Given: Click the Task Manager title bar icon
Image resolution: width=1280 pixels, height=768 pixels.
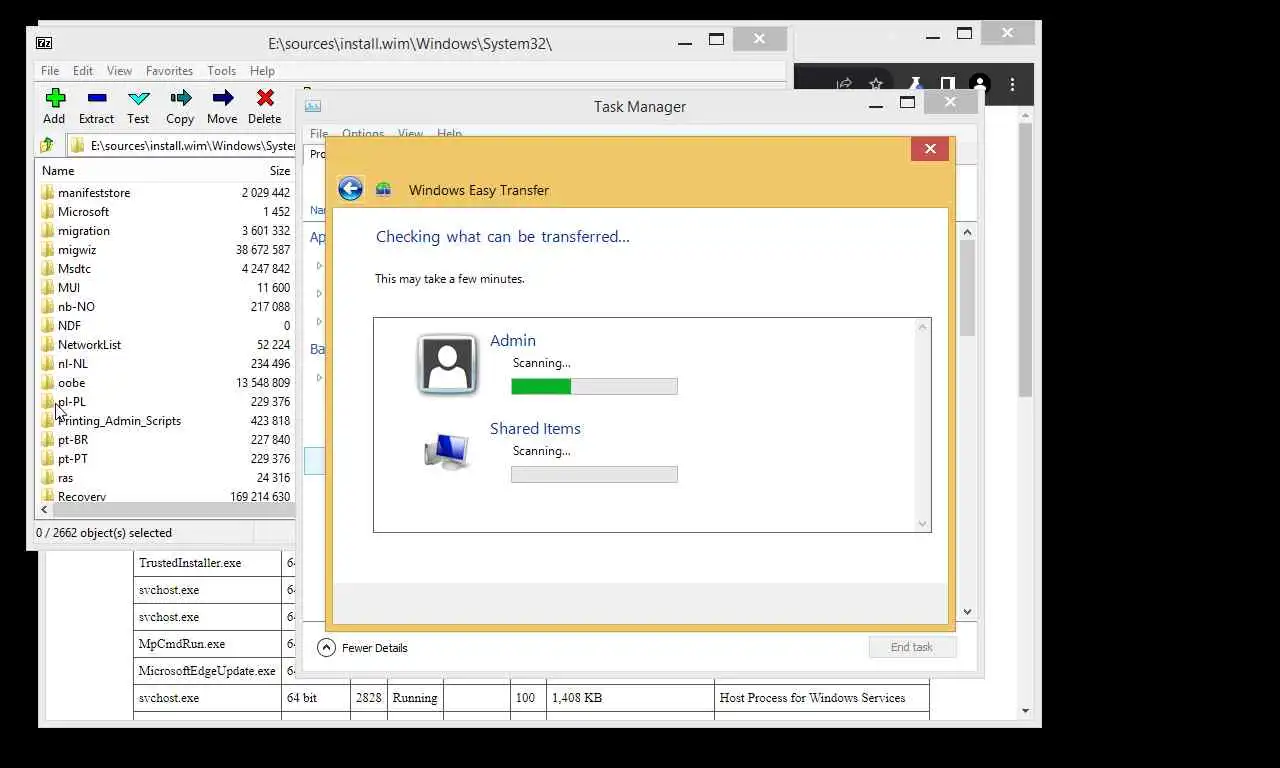Looking at the screenshot, I should click(x=313, y=106).
